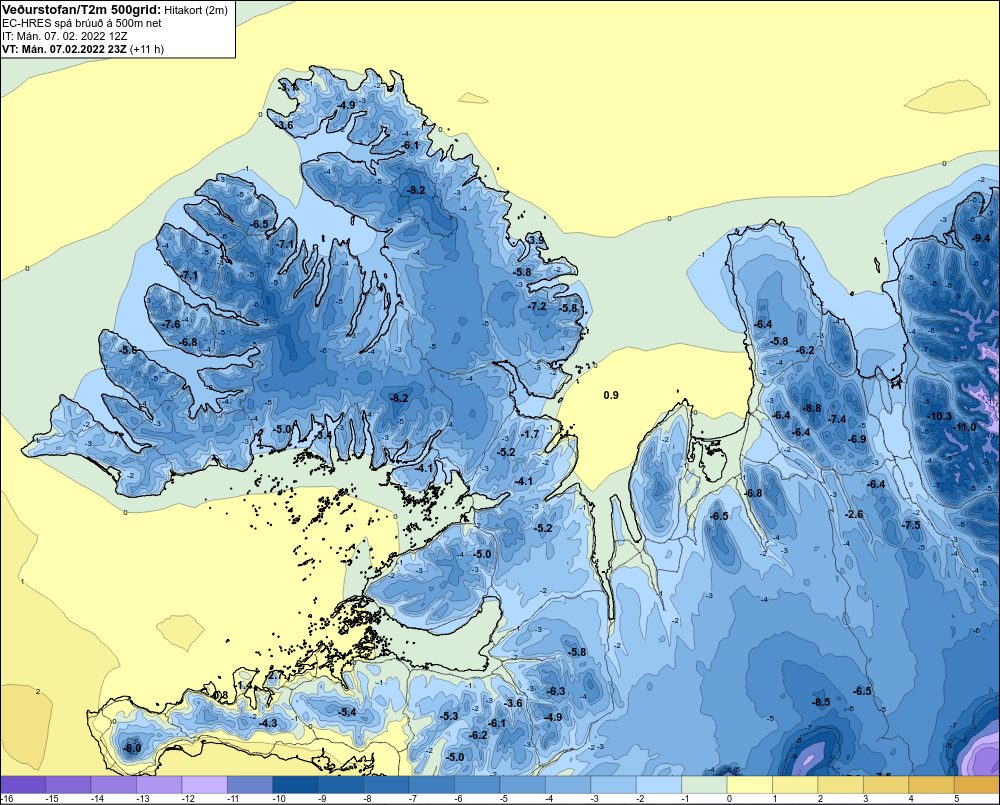Click the legend swatch between -11 and -10
Image resolution: width=1000 pixels, height=805 pixels.
click(x=250, y=785)
